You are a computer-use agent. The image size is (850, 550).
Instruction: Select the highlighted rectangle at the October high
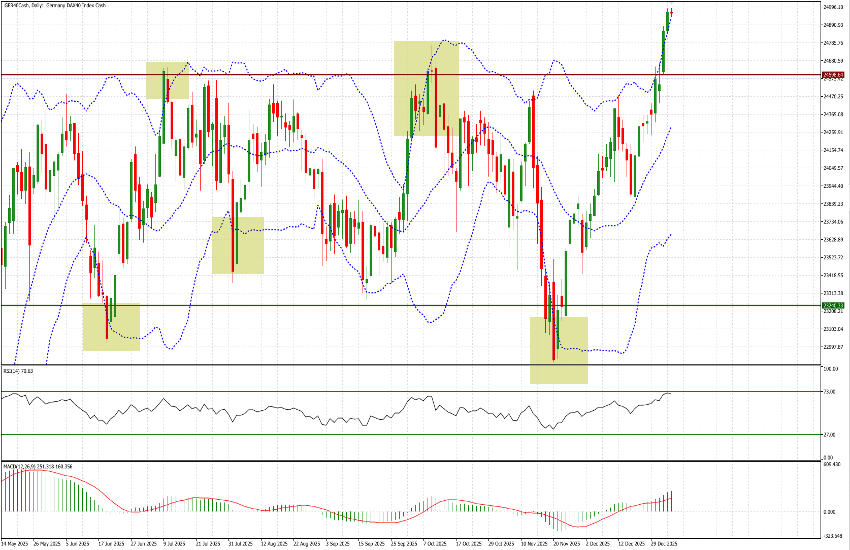426,88
